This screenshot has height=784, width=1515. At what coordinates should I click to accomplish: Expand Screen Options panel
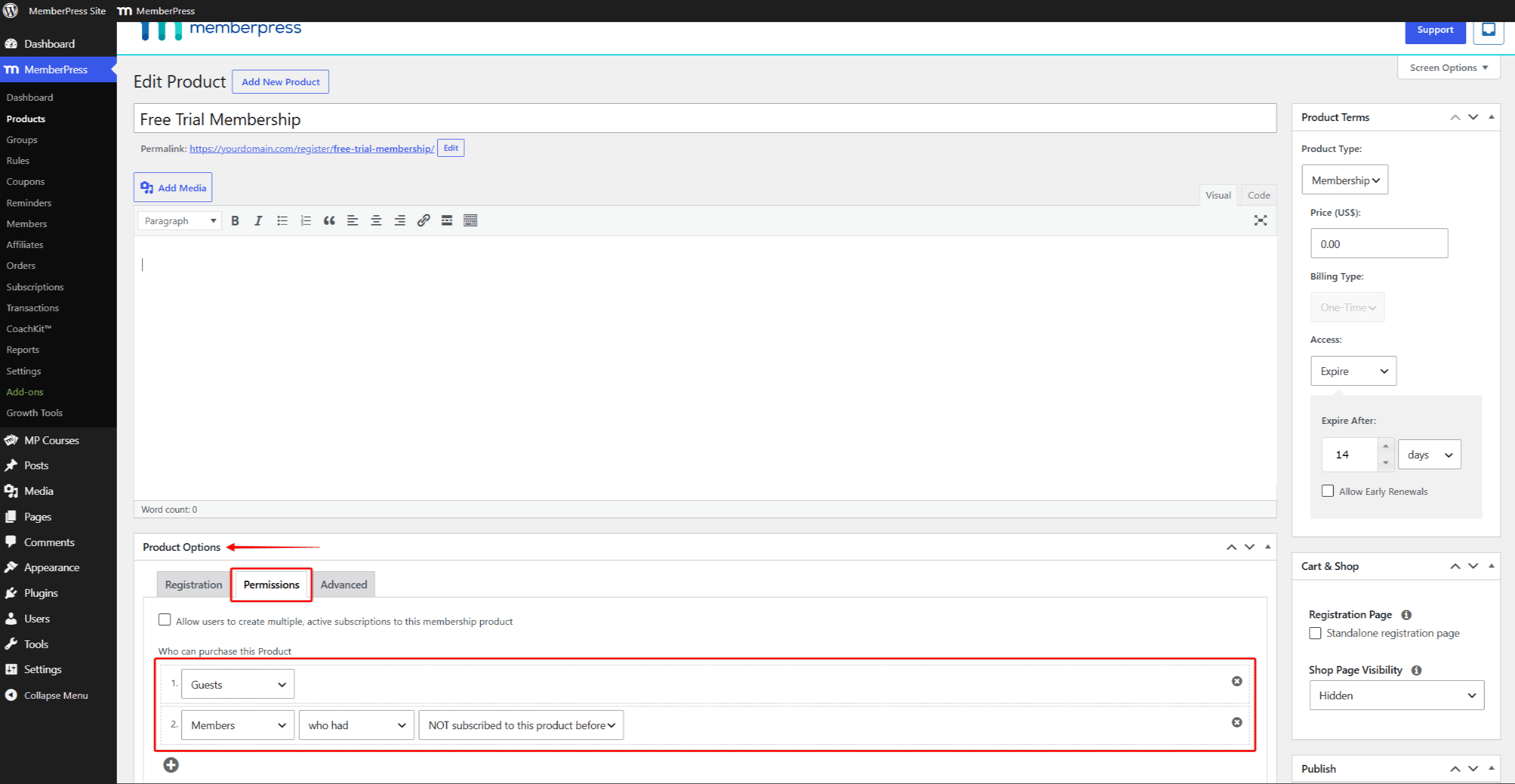1449,67
